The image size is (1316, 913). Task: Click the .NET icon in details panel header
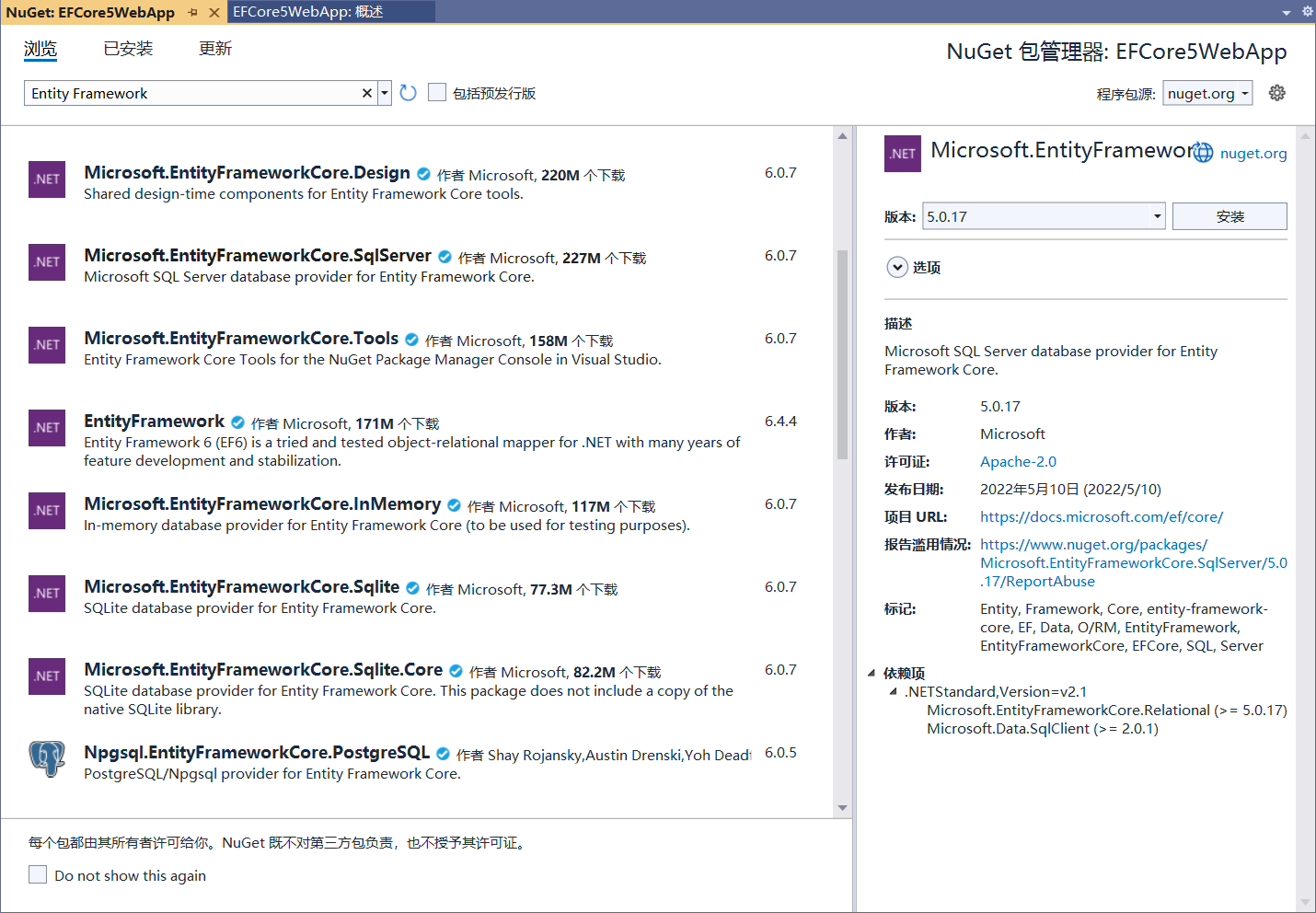coord(903,154)
